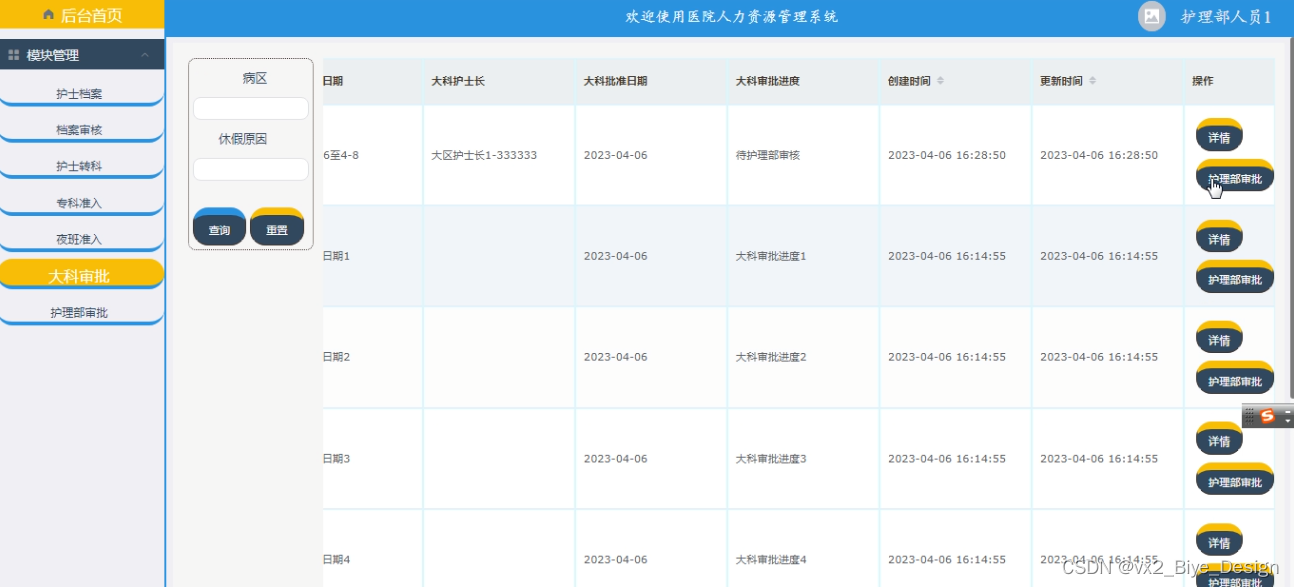Click the 操作 column header
This screenshot has width=1294, height=587.
(1202, 81)
